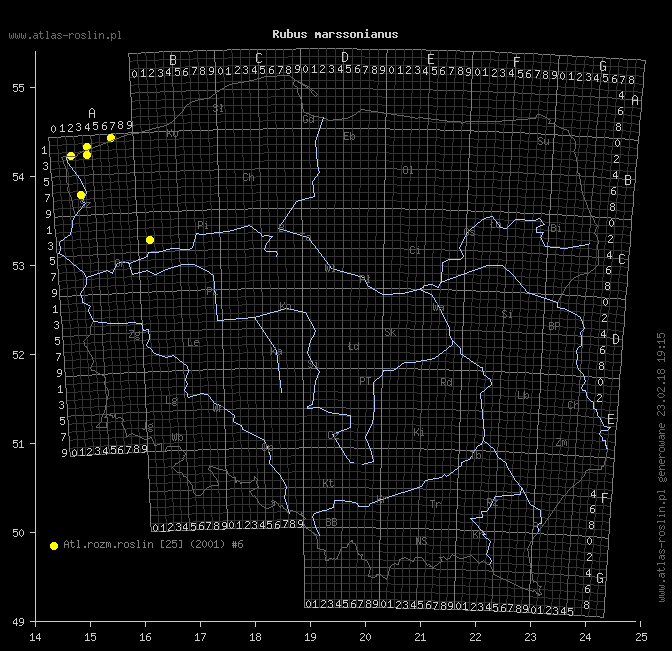Click city abbreviation Gd on the map
Screen dimensions: 672x651
tap(309, 119)
